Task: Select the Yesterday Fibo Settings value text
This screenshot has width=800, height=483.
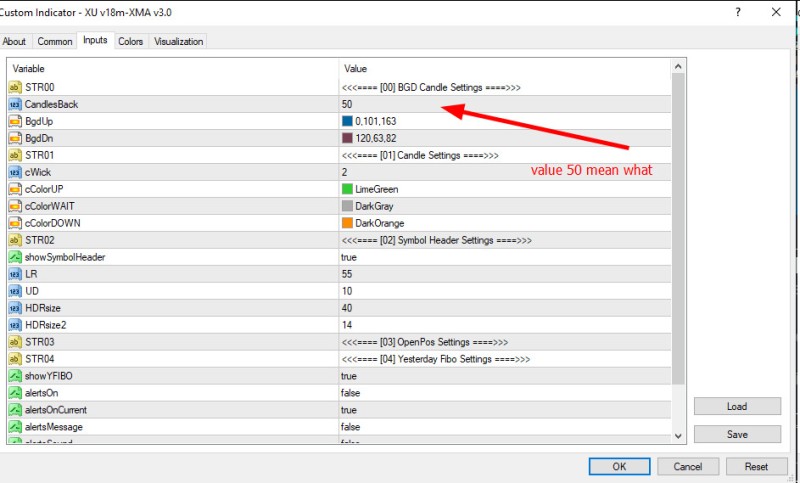Action: tap(435, 359)
